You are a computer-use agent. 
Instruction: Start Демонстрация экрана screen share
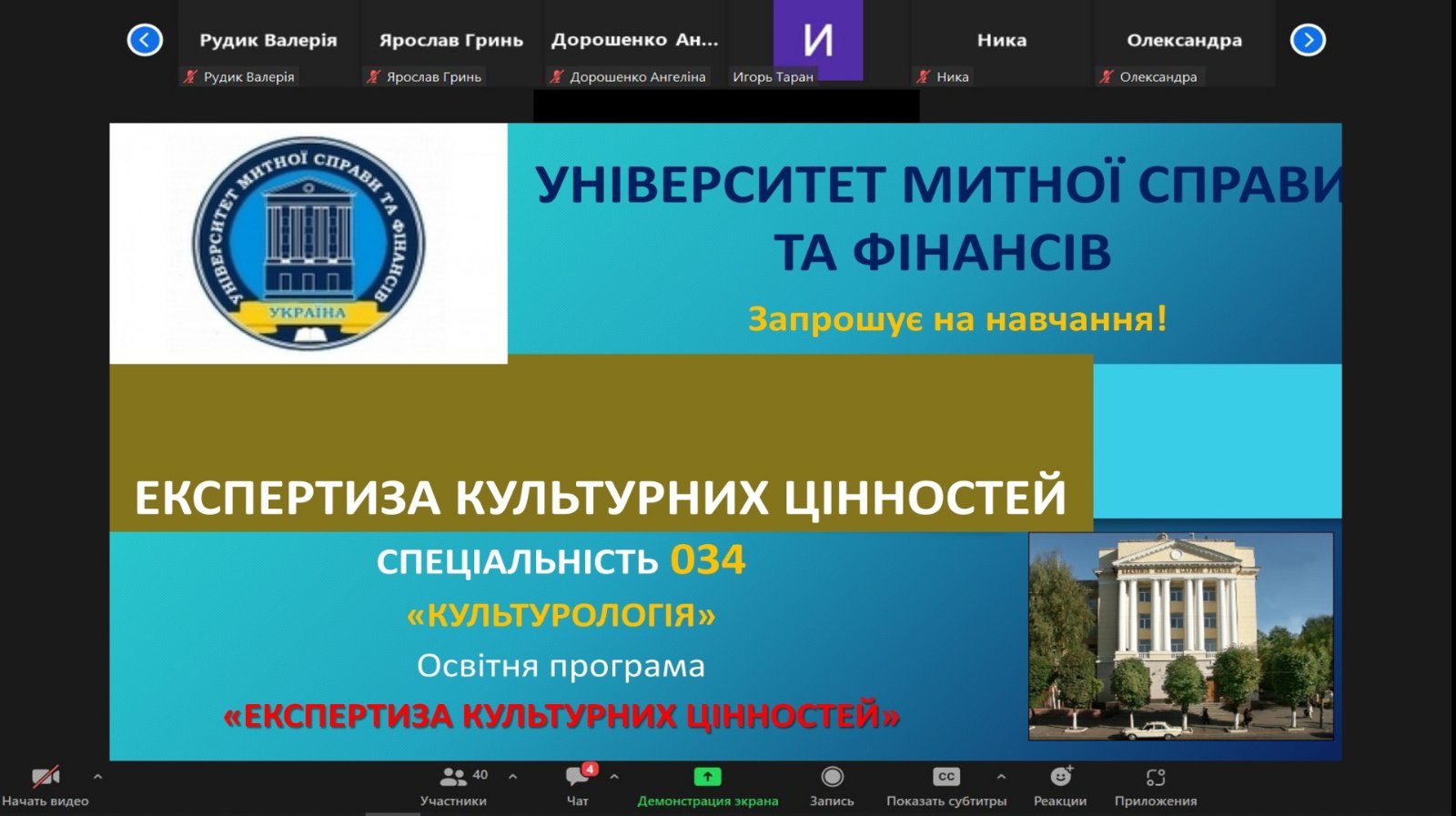[708, 786]
